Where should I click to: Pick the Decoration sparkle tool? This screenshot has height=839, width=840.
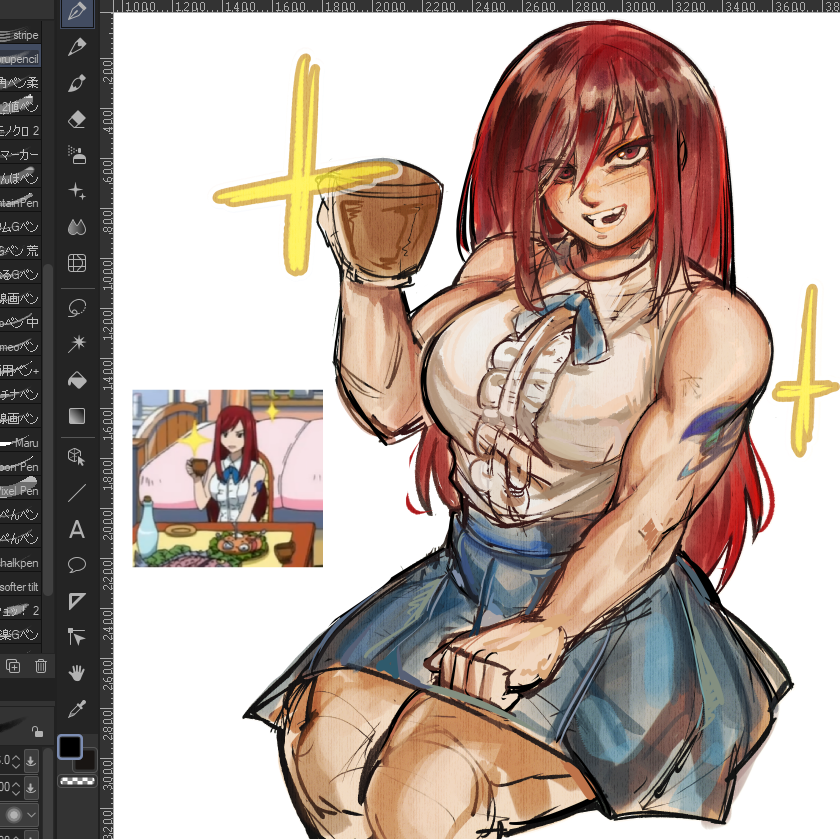[77, 191]
